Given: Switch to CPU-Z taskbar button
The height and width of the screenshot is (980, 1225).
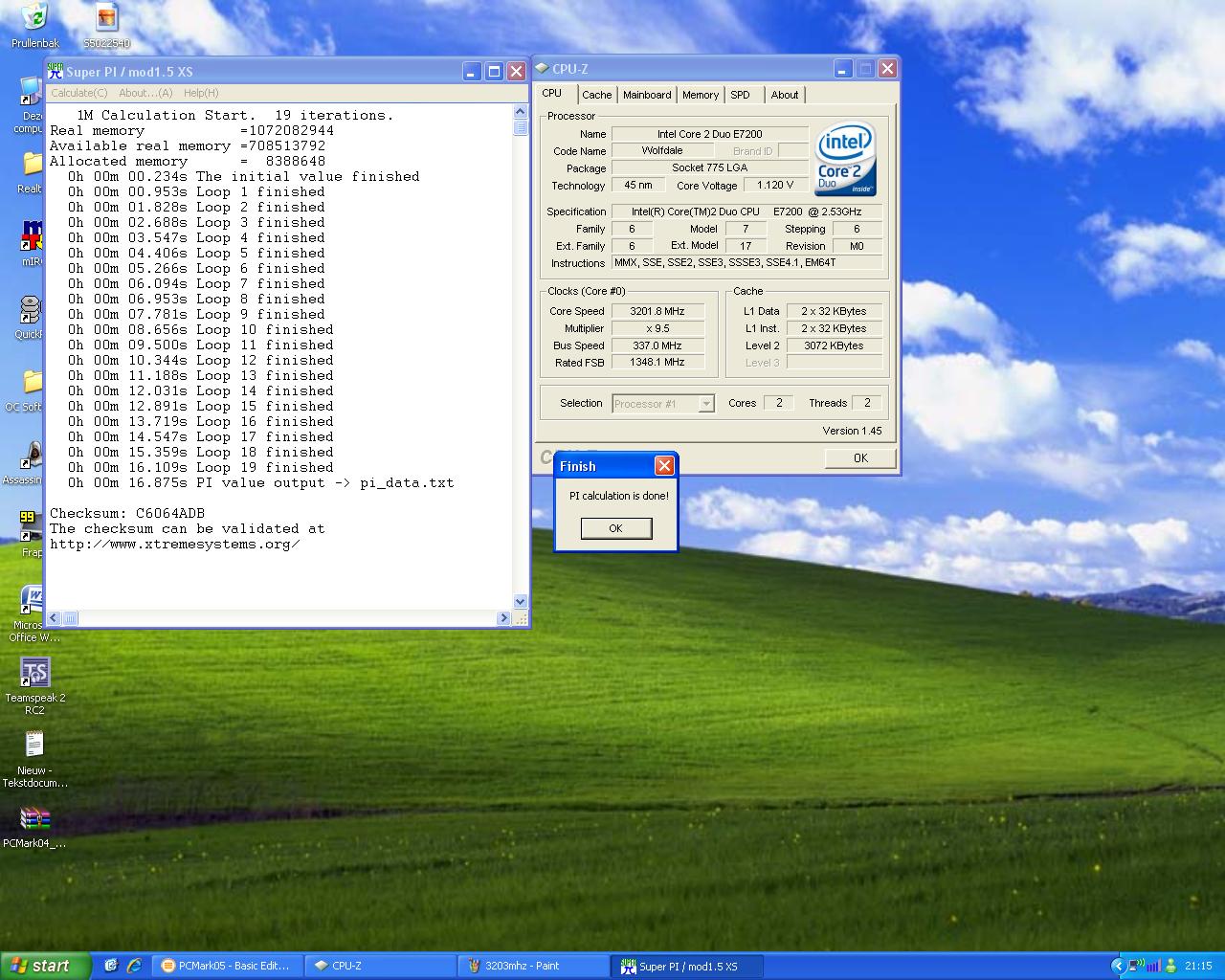Looking at the screenshot, I should [380, 966].
